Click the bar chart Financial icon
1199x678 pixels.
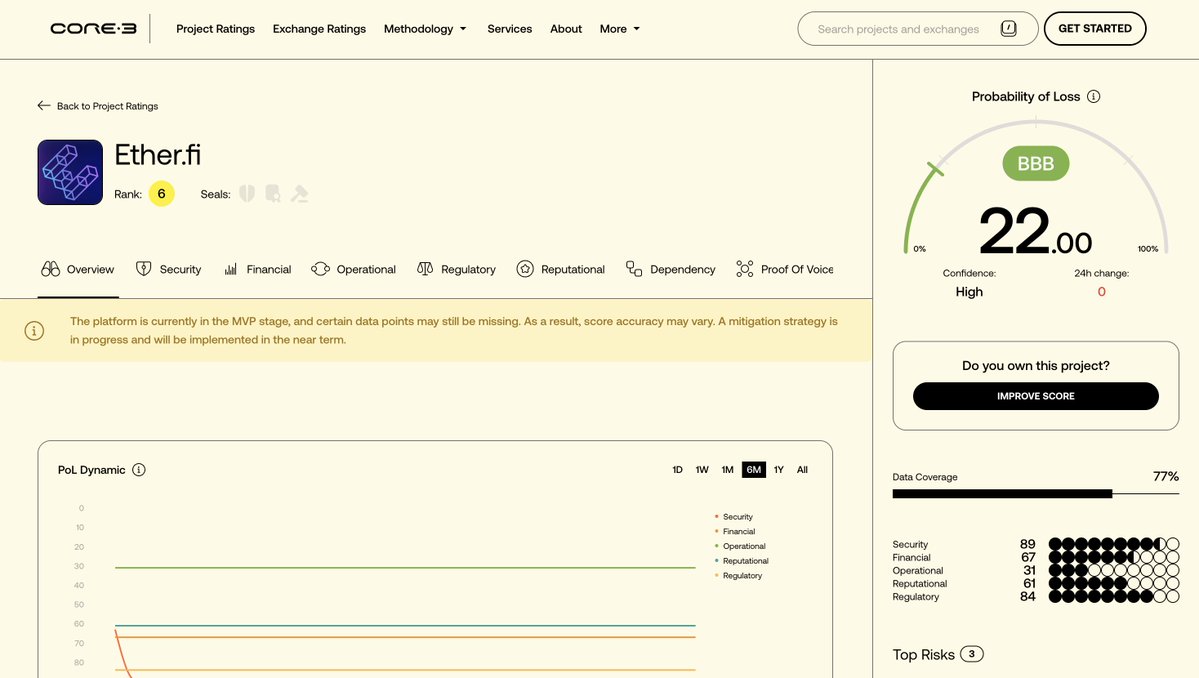pyautogui.click(x=230, y=269)
